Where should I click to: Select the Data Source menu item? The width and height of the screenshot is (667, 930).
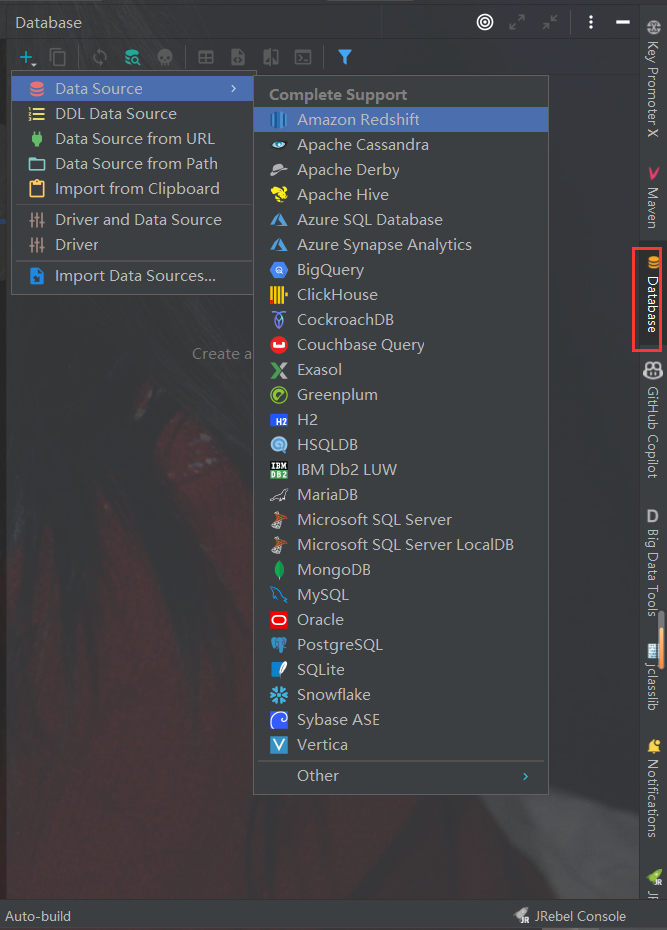tap(133, 88)
